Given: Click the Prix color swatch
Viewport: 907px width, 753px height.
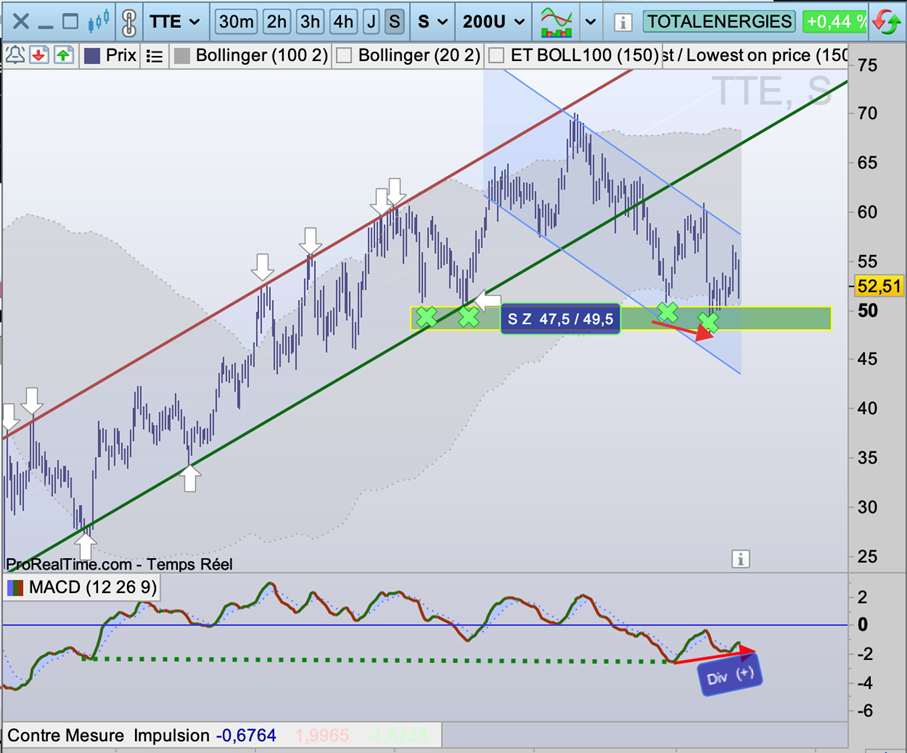Looking at the screenshot, I should pyautogui.click(x=92, y=56).
